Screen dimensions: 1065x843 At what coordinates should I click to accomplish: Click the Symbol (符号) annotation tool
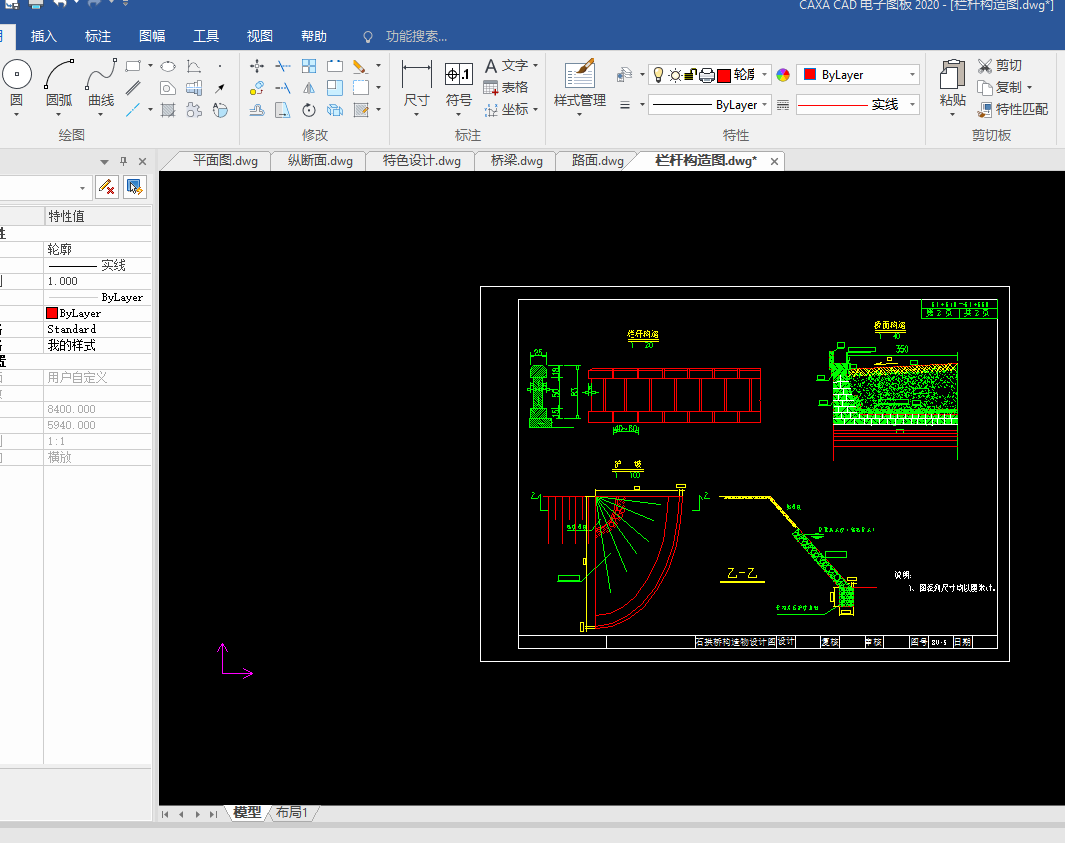tap(459, 76)
